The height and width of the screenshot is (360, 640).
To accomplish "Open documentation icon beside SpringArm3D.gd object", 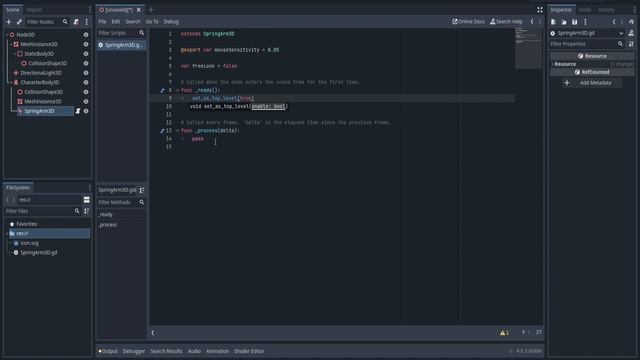I will (x=631, y=33).
